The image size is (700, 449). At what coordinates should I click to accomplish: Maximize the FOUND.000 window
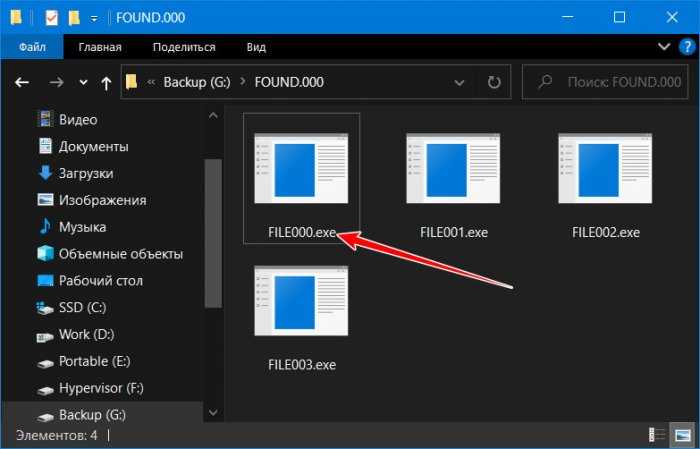point(619,17)
